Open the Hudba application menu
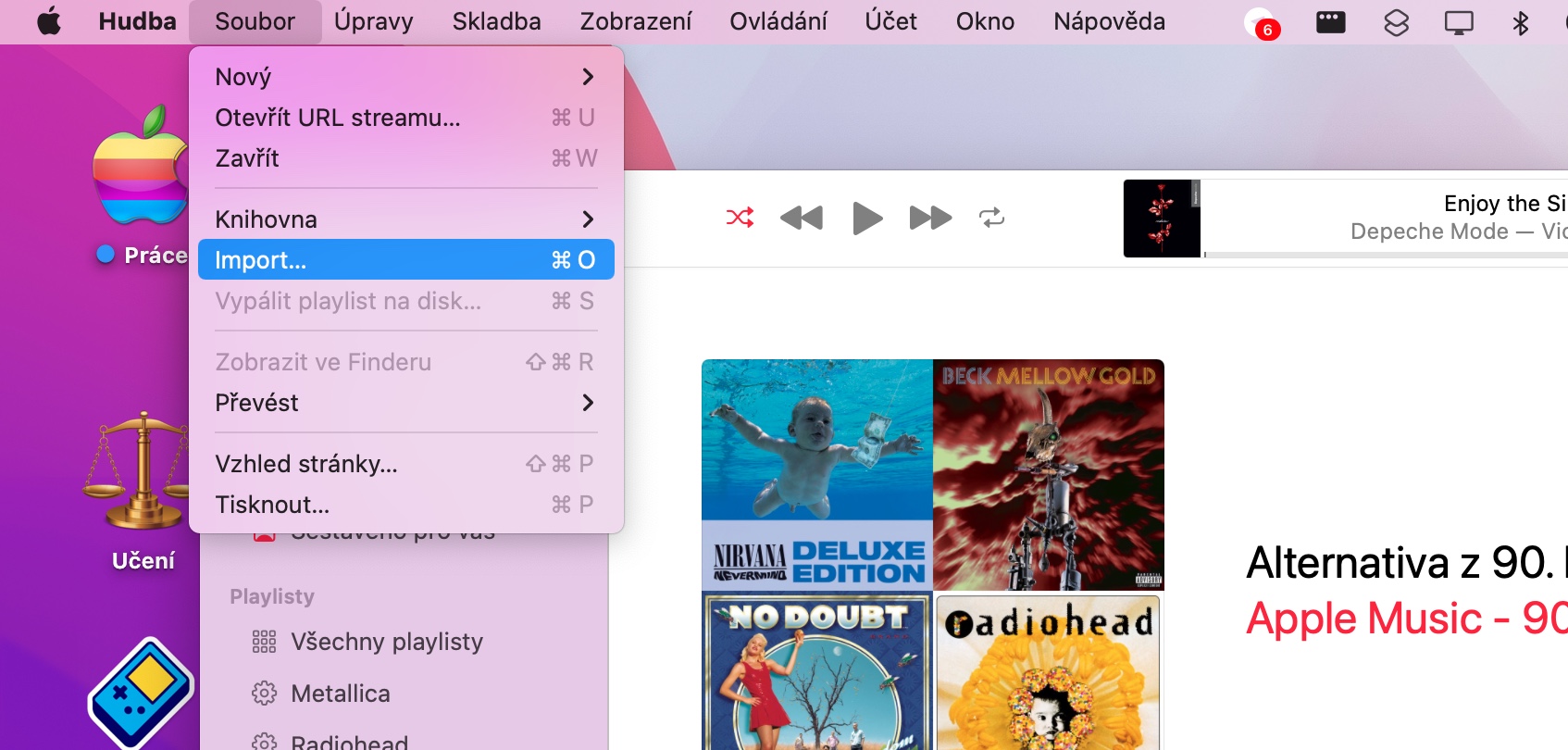This screenshot has width=1568, height=750. click(x=137, y=21)
